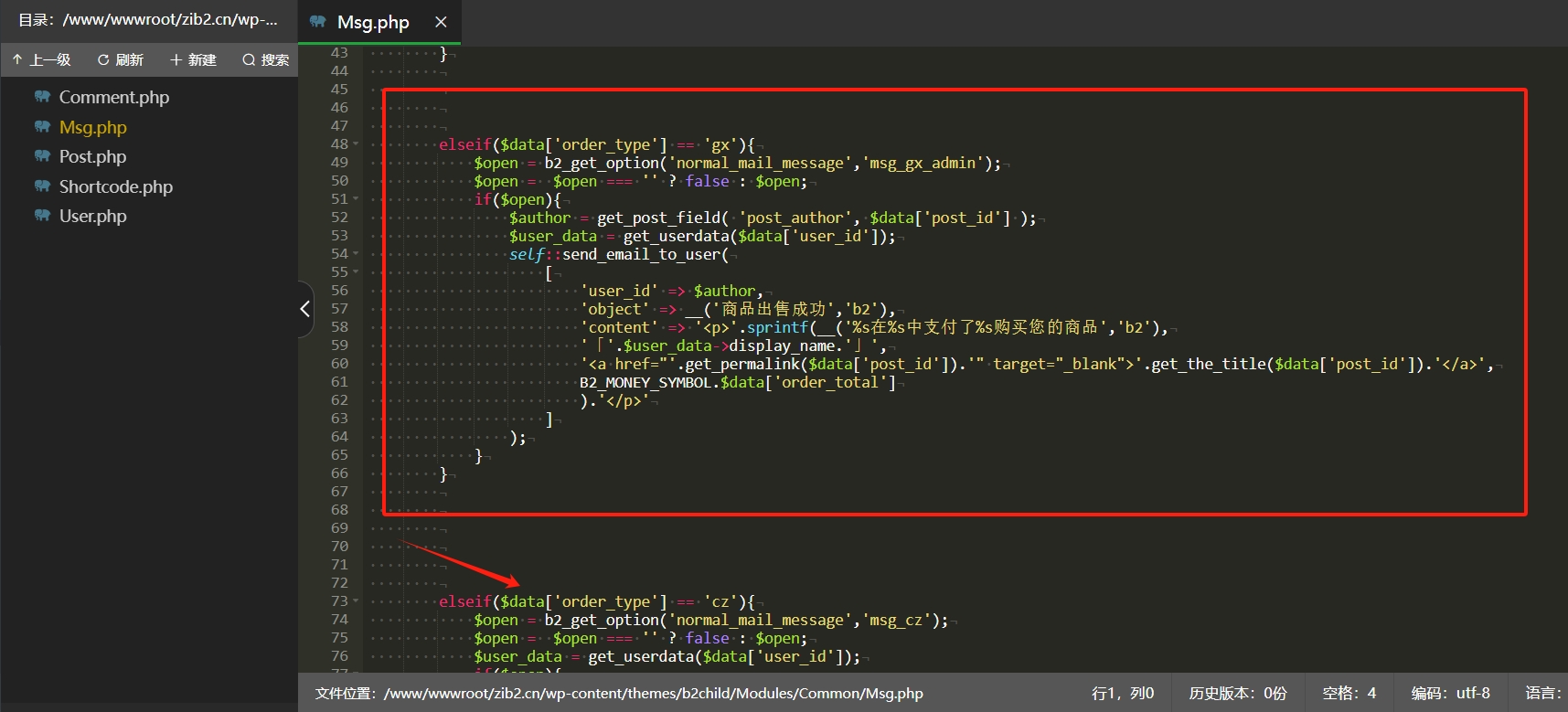Open cursor position 行1, 列0 indicator

coord(1123,693)
